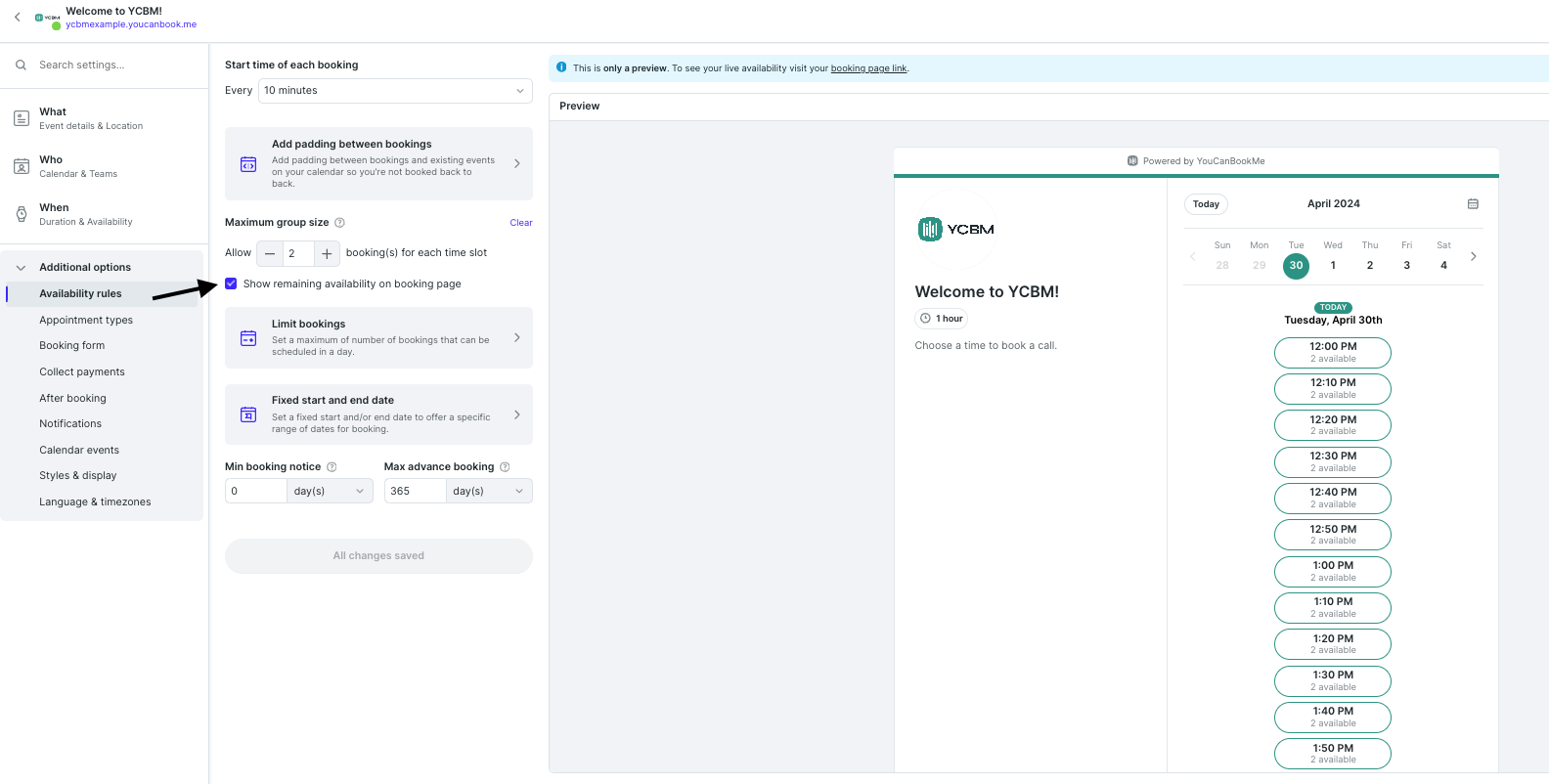Click the help icon next to Min booking notice

coord(332,467)
